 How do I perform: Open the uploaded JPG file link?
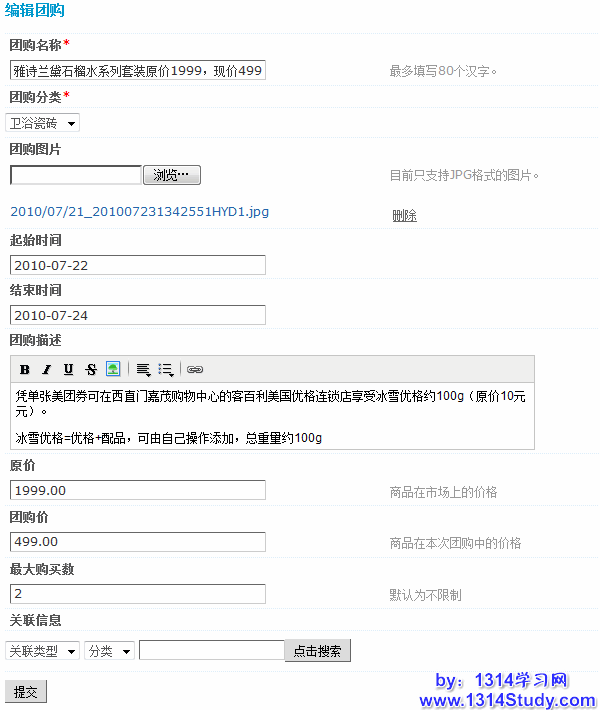[139, 212]
